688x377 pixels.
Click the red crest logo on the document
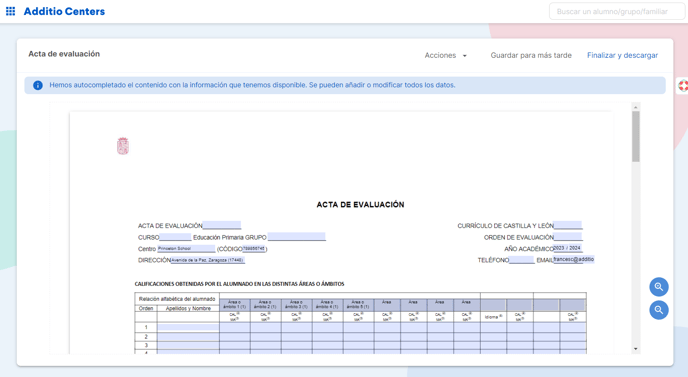pos(123,146)
